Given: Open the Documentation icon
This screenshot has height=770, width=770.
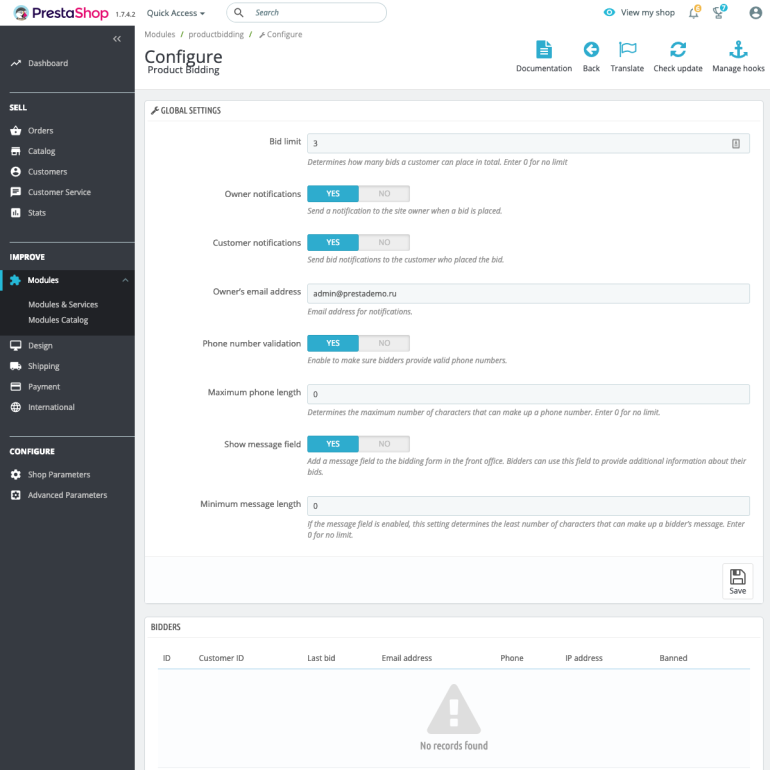Looking at the screenshot, I should tap(544, 50).
